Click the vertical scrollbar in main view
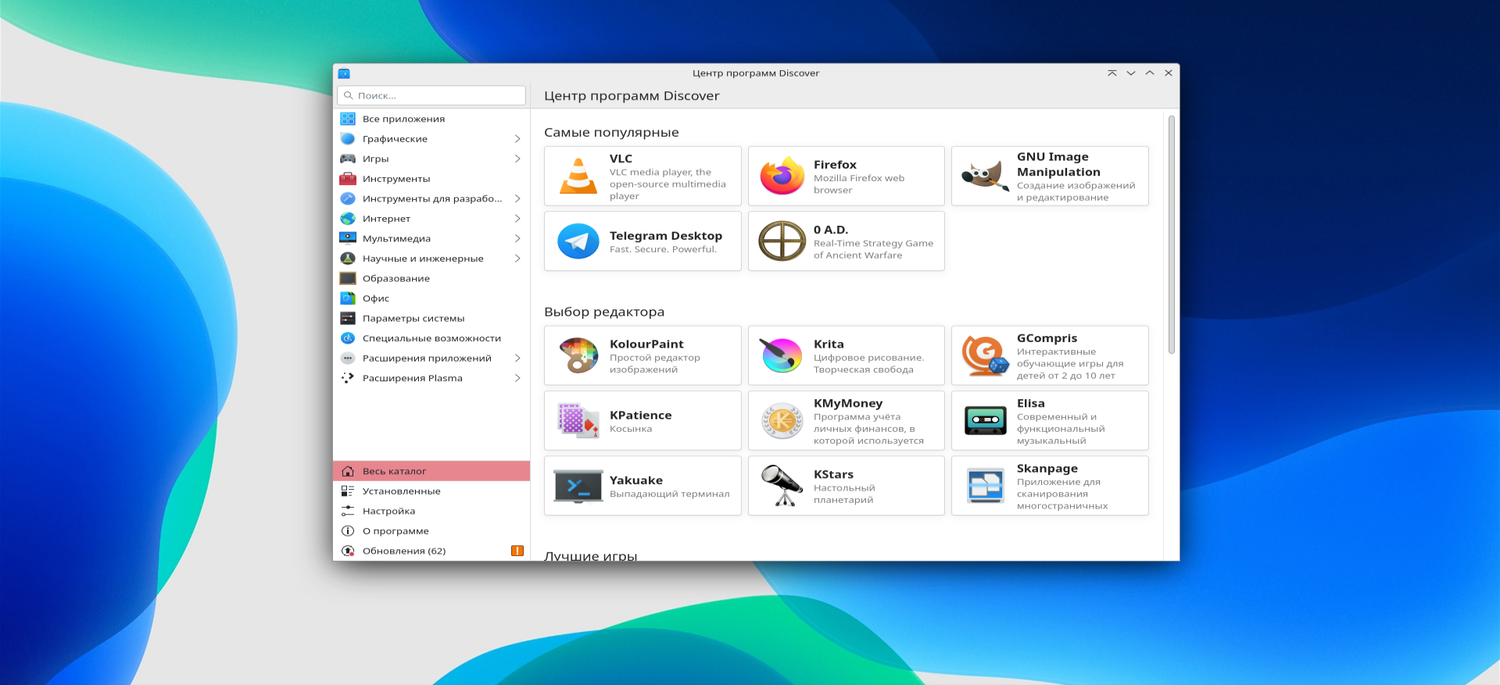Image resolution: width=1500 pixels, height=685 pixels. click(1171, 234)
